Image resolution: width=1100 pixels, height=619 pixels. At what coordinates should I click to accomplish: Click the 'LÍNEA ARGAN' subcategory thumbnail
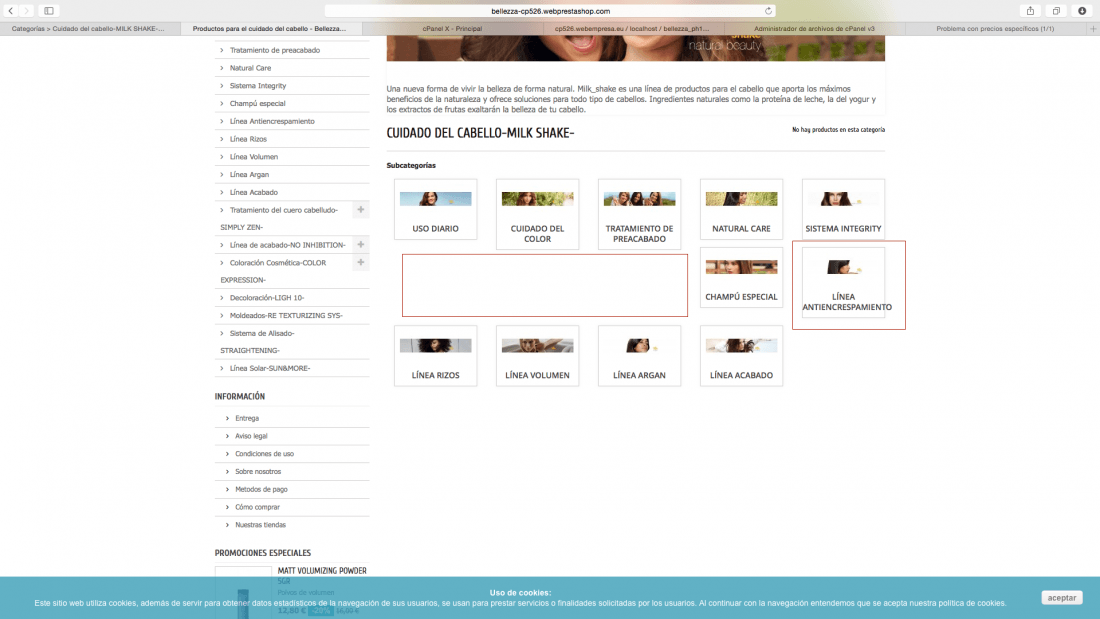639,346
